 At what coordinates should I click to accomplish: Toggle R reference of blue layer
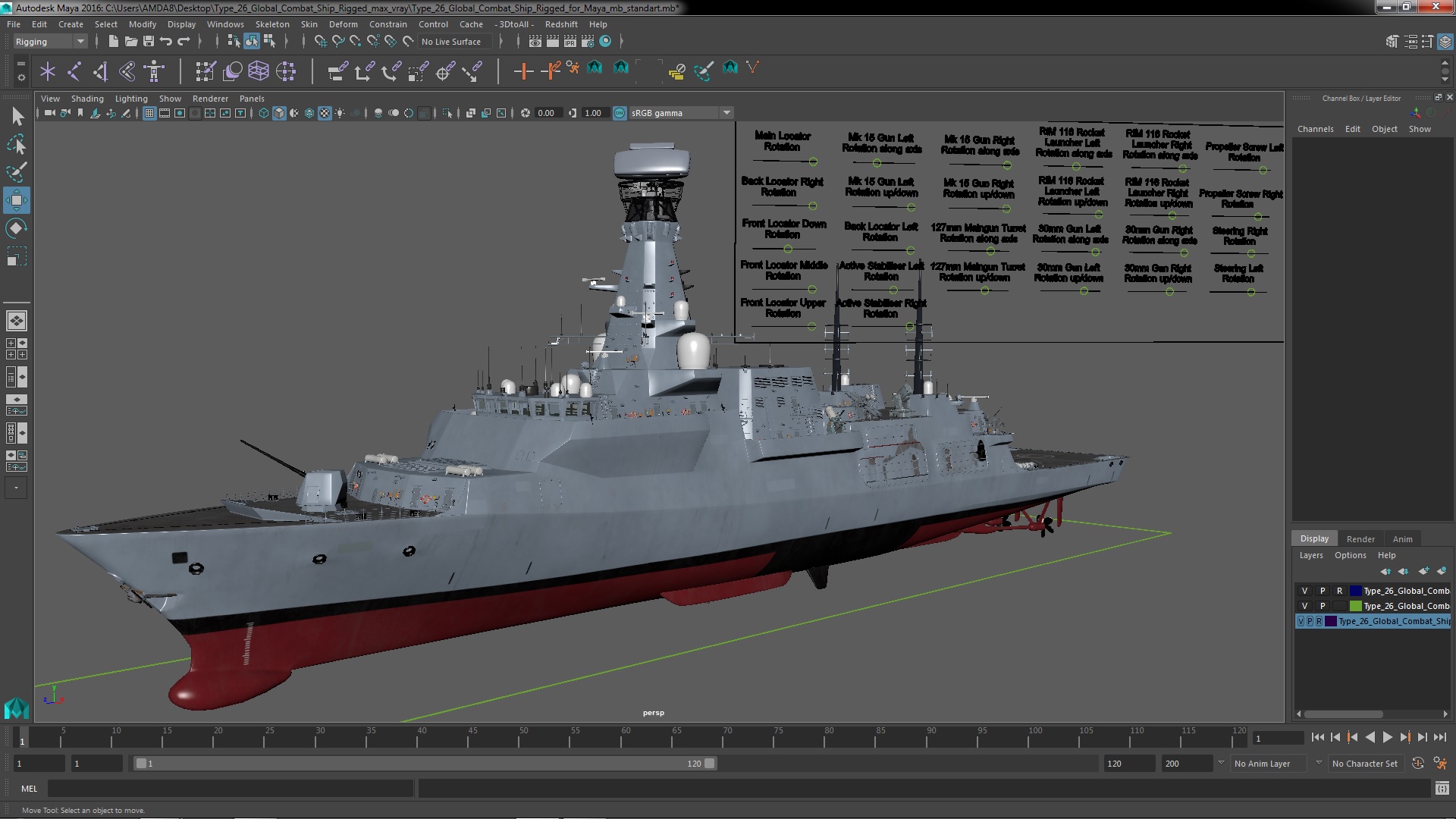point(1339,591)
